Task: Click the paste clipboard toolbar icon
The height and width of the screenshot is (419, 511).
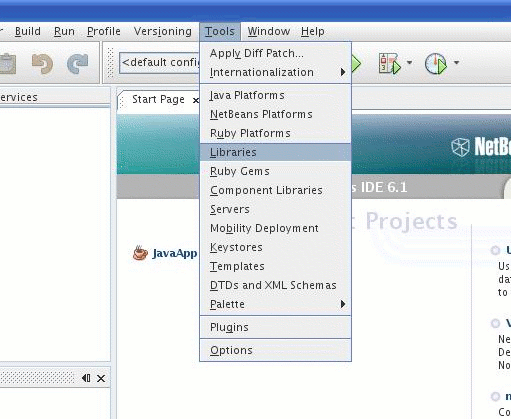Action: tap(8, 63)
